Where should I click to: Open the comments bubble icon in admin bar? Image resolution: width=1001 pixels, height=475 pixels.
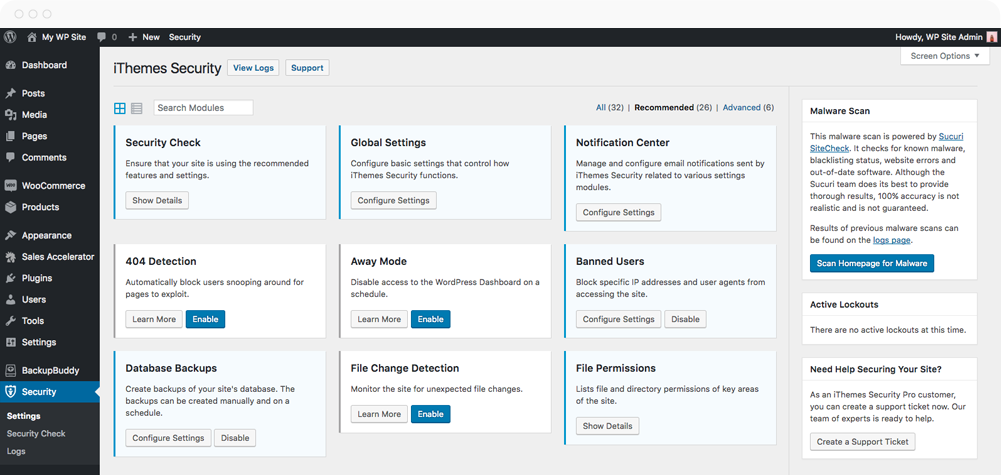(x=102, y=37)
